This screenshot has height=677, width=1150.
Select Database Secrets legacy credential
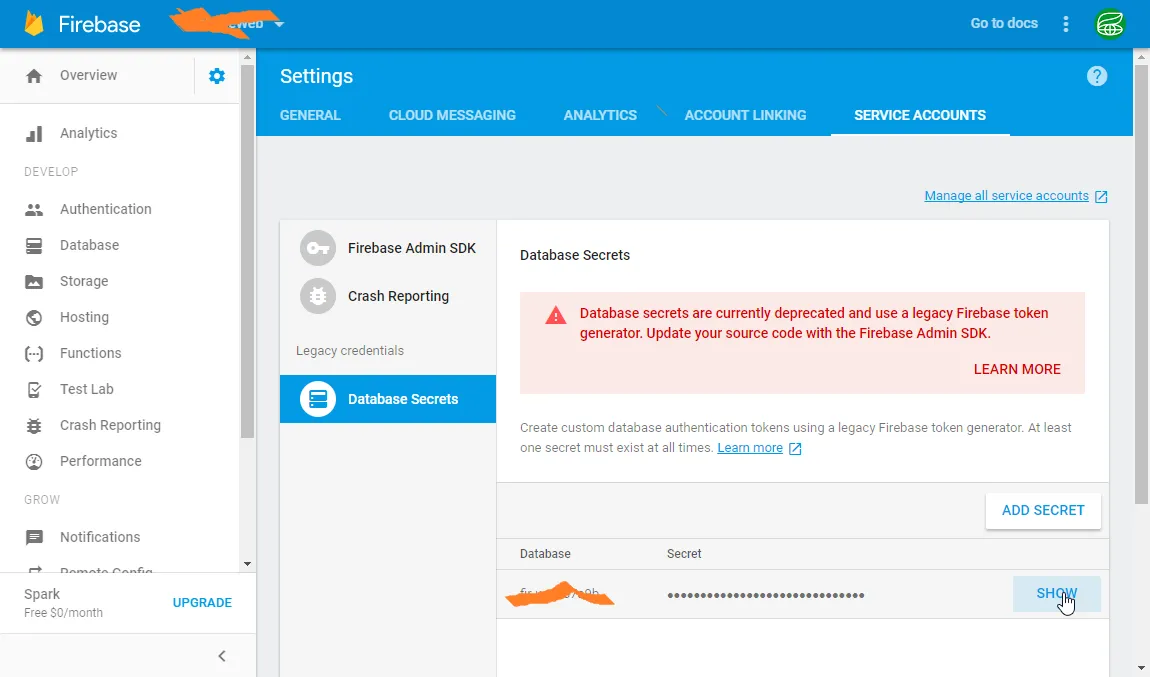pyautogui.click(x=388, y=399)
